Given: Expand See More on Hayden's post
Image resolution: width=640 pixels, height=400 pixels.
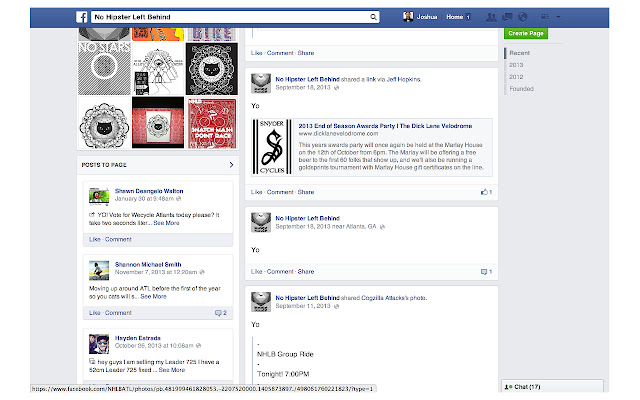Looking at the screenshot, I should pos(172,370).
